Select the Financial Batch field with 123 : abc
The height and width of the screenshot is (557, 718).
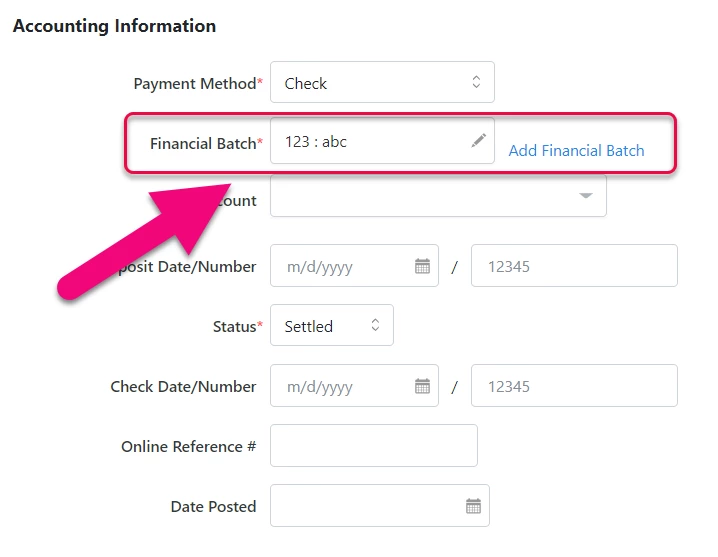tap(382, 140)
